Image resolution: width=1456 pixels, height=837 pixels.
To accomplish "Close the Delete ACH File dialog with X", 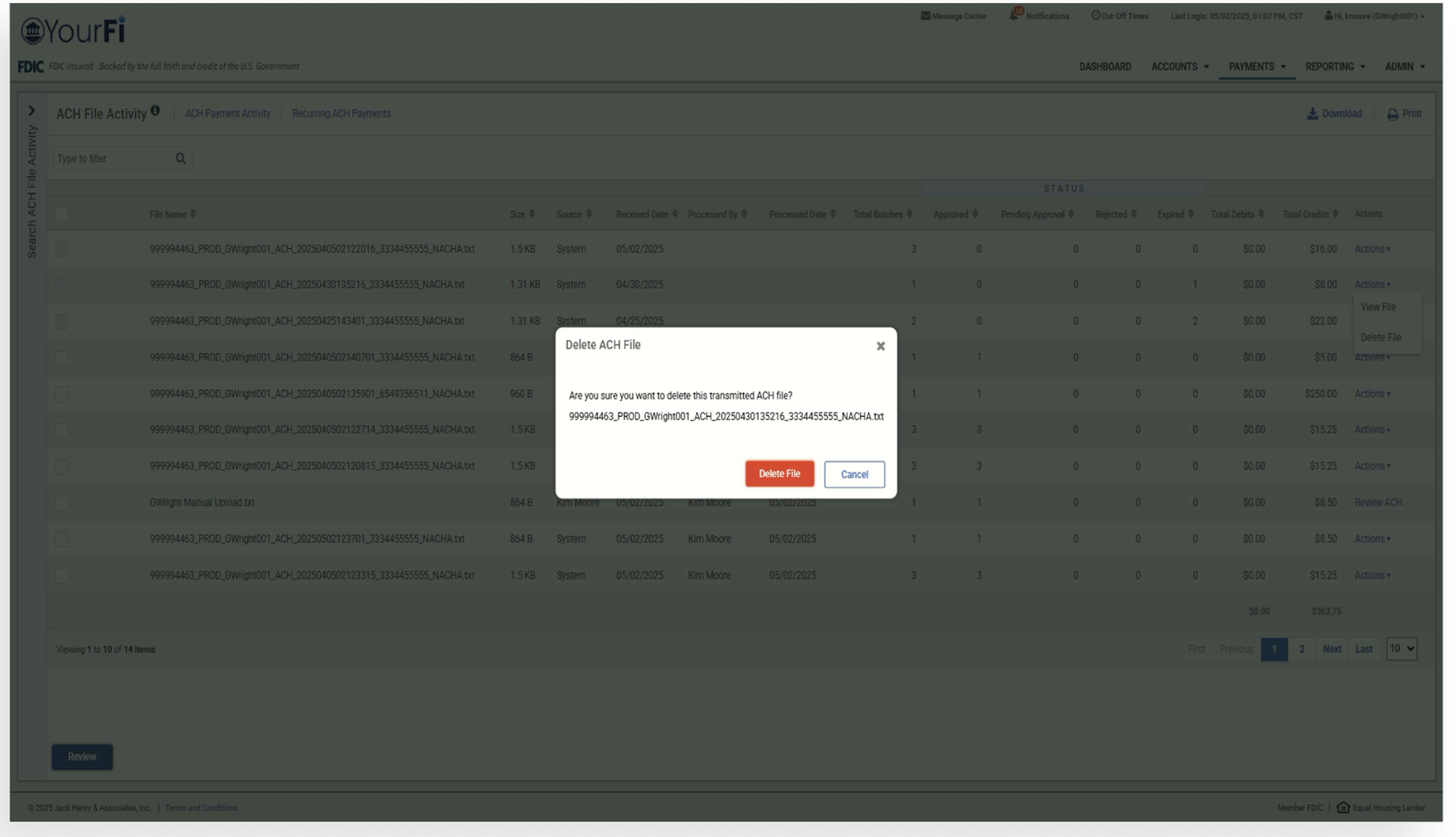I will 880,346.
